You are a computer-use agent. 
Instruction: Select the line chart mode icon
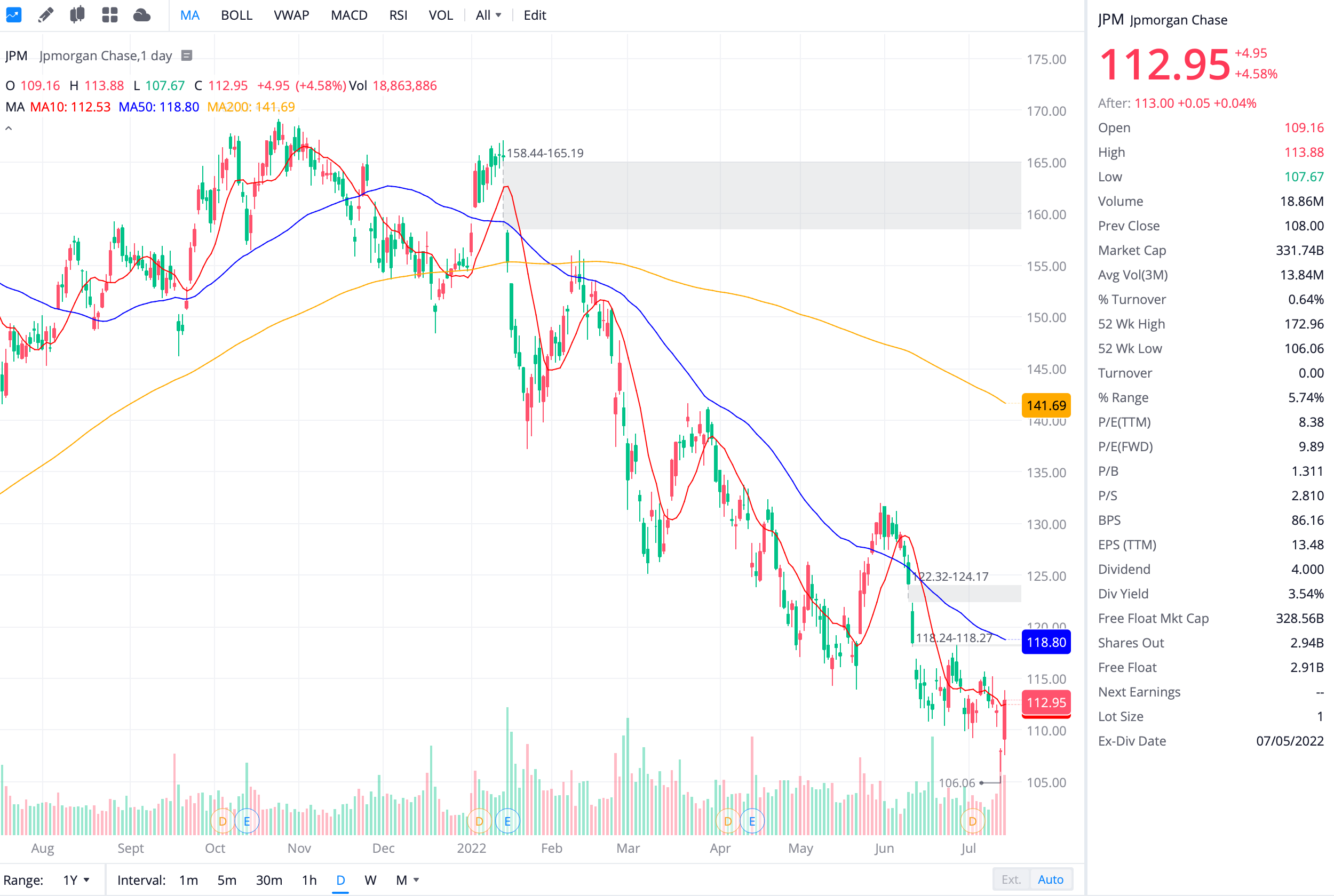pyautogui.click(x=13, y=15)
